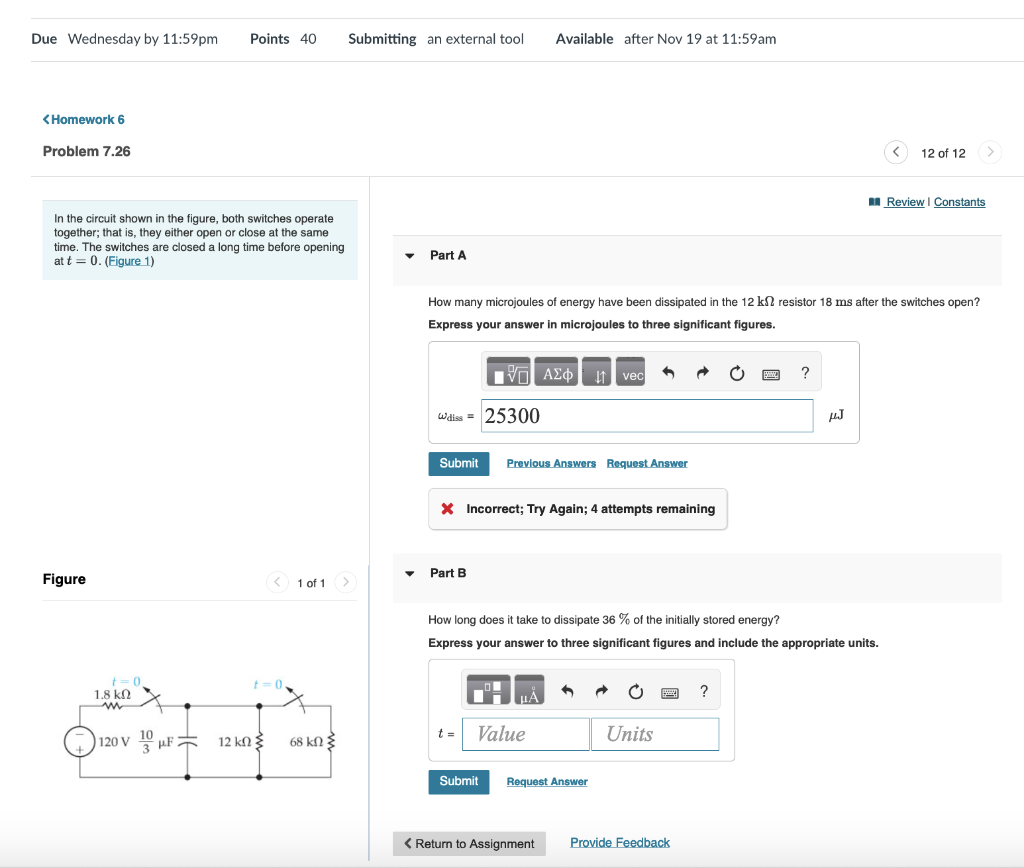This screenshot has height=868, width=1024.
Task: Request Answer for Part A
Action: point(647,463)
